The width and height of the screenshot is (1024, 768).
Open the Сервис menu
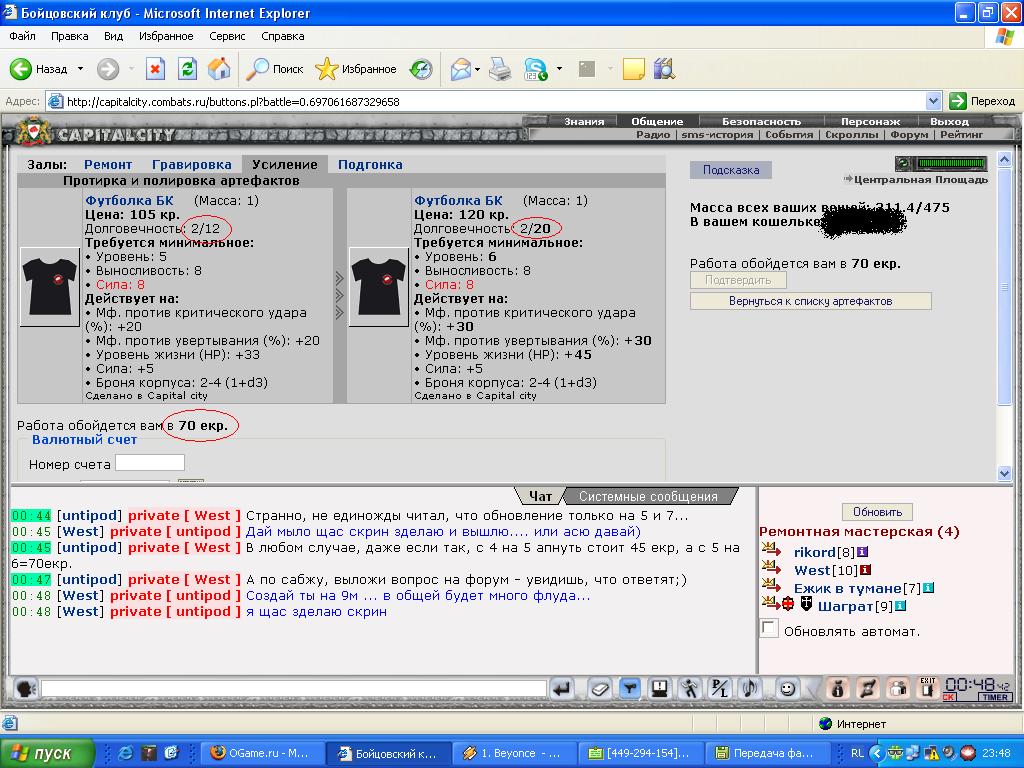pyautogui.click(x=227, y=36)
